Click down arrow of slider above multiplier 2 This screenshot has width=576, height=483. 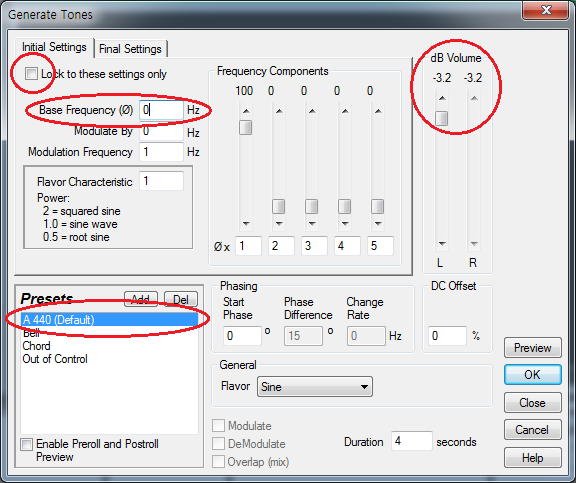click(279, 223)
